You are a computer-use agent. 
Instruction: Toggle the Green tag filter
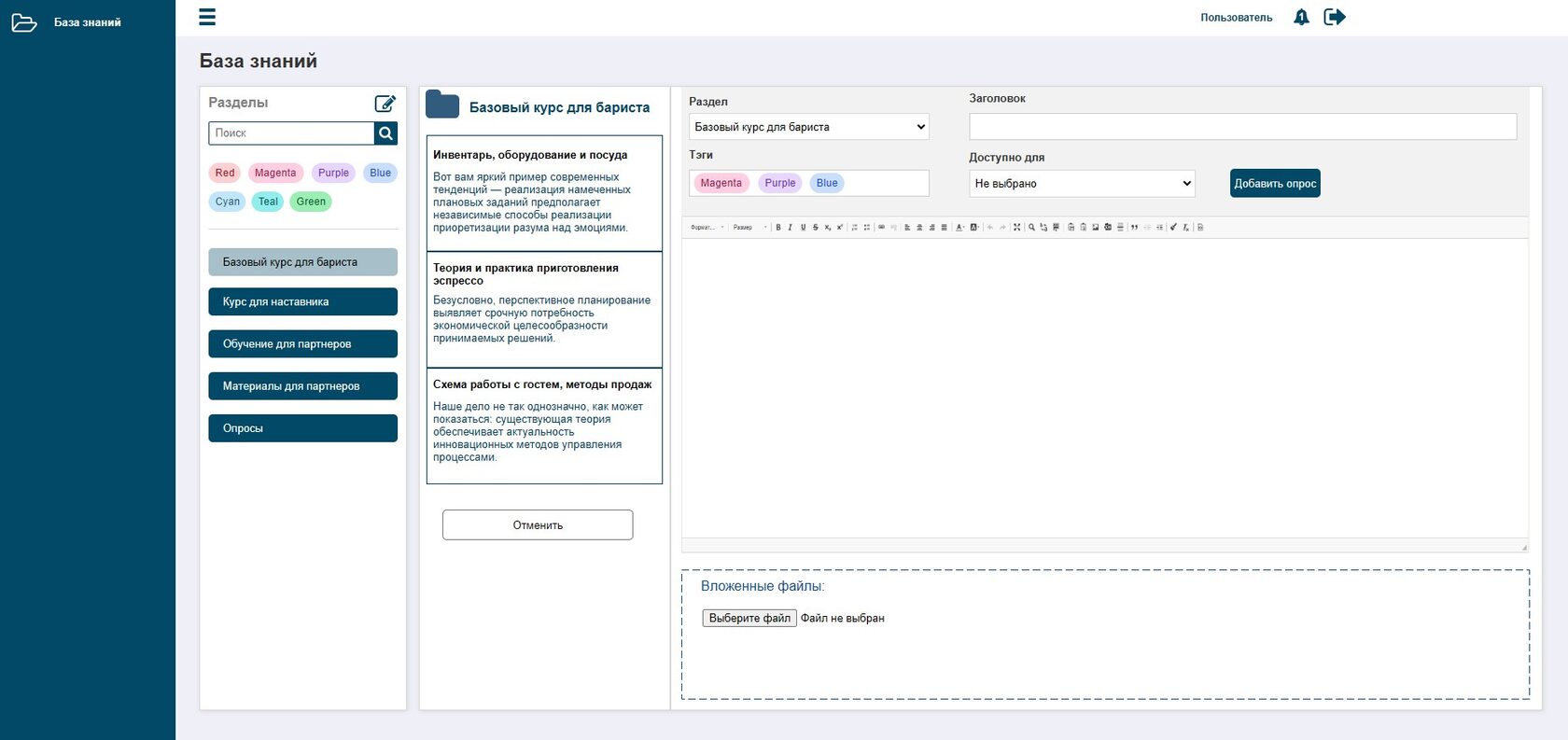pyautogui.click(x=311, y=202)
